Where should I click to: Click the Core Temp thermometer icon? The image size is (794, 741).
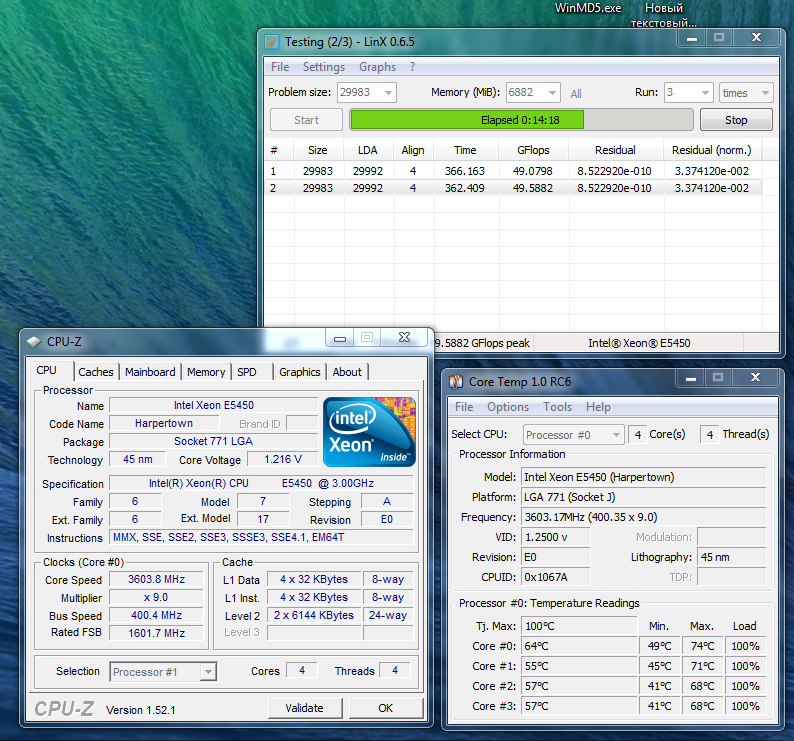point(456,381)
